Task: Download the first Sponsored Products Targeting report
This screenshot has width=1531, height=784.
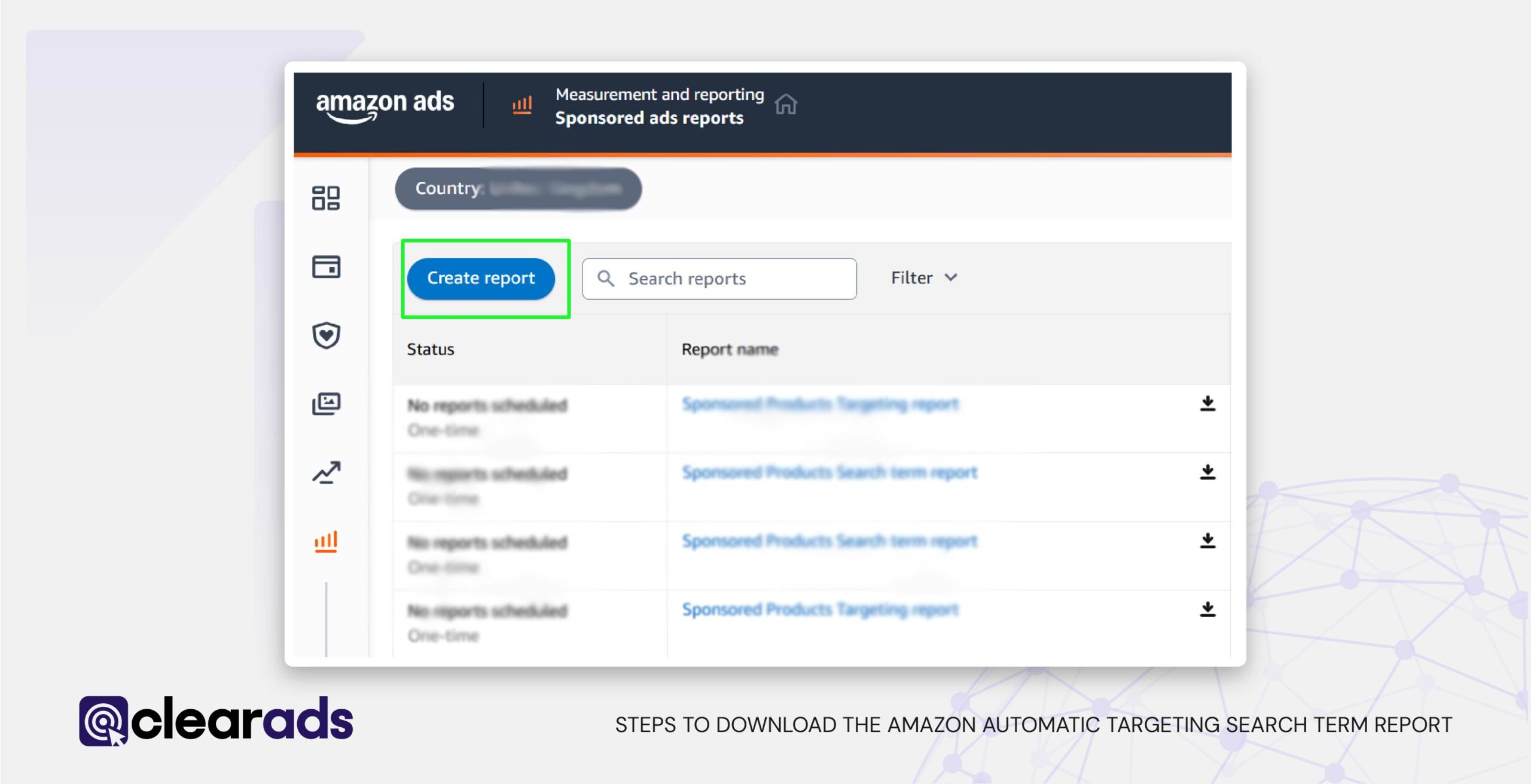Action: [x=1209, y=405]
